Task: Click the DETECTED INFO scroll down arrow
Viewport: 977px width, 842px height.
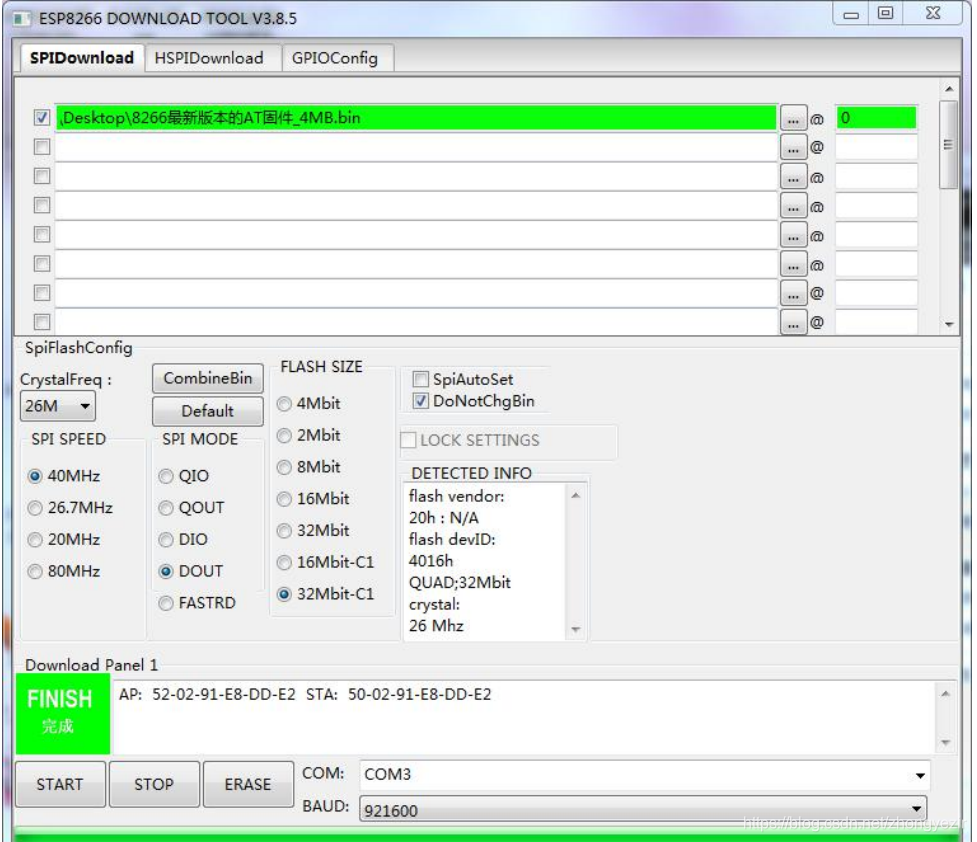Action: click(x=576, y=629)
